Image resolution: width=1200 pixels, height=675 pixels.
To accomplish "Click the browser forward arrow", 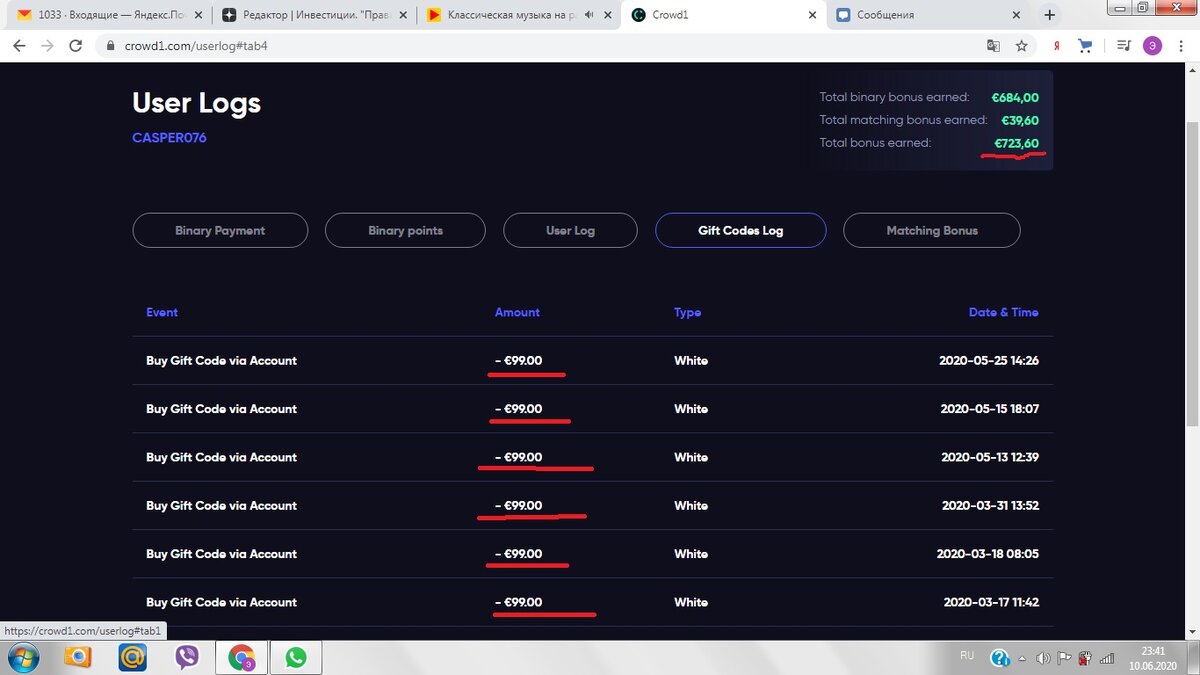I will click(x=46, y=46).
